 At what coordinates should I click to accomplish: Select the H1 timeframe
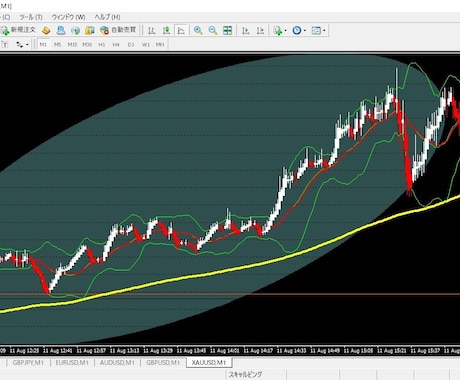tap(102, 44)
